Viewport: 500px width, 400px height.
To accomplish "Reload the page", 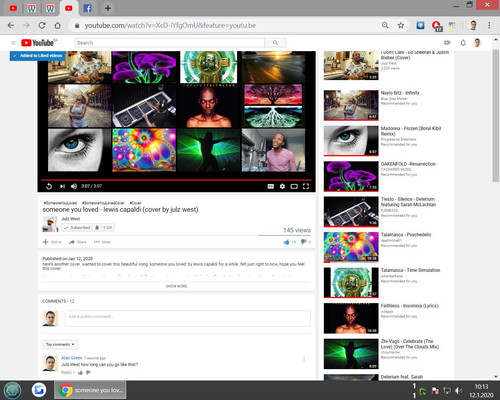I will pos(42,25).
